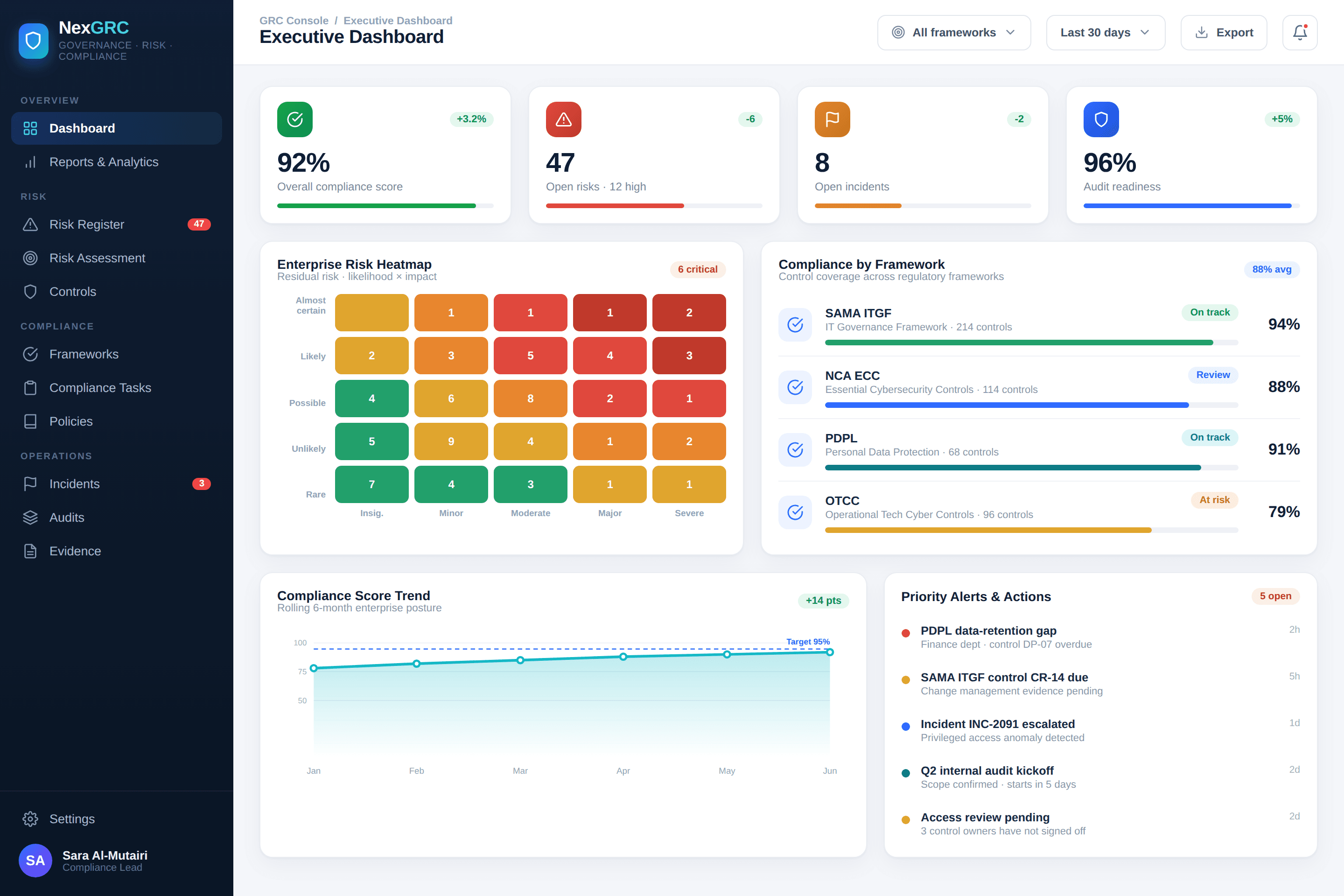The image size is (1344, 896).
Task: Open Sara Al-Mutairi user profile
Action: click(117, 860)
